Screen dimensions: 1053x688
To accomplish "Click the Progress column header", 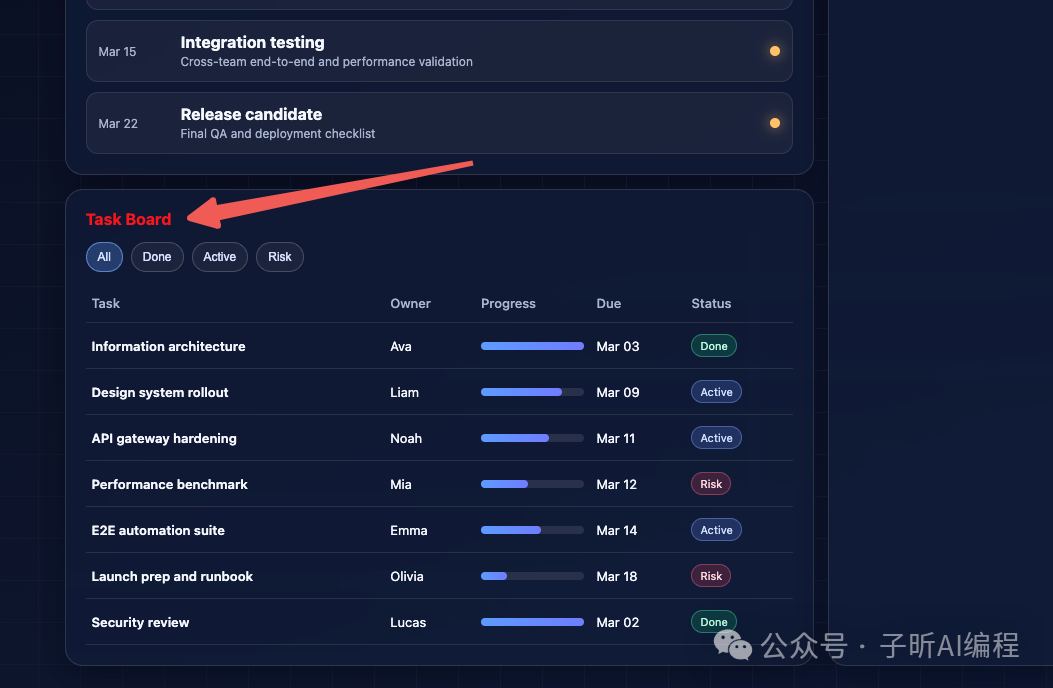I will 508,304.
